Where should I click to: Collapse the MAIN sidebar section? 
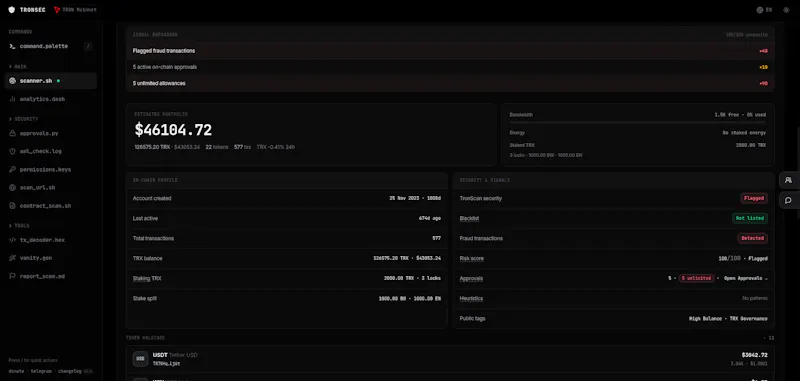point(18,67)
